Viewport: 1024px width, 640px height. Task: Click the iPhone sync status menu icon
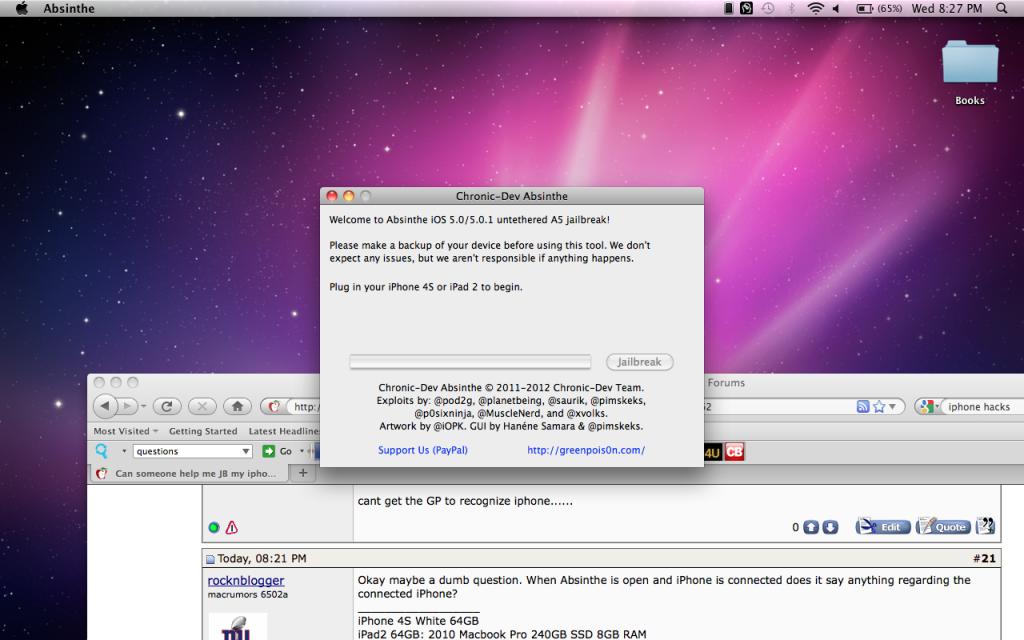click(728, 8)
